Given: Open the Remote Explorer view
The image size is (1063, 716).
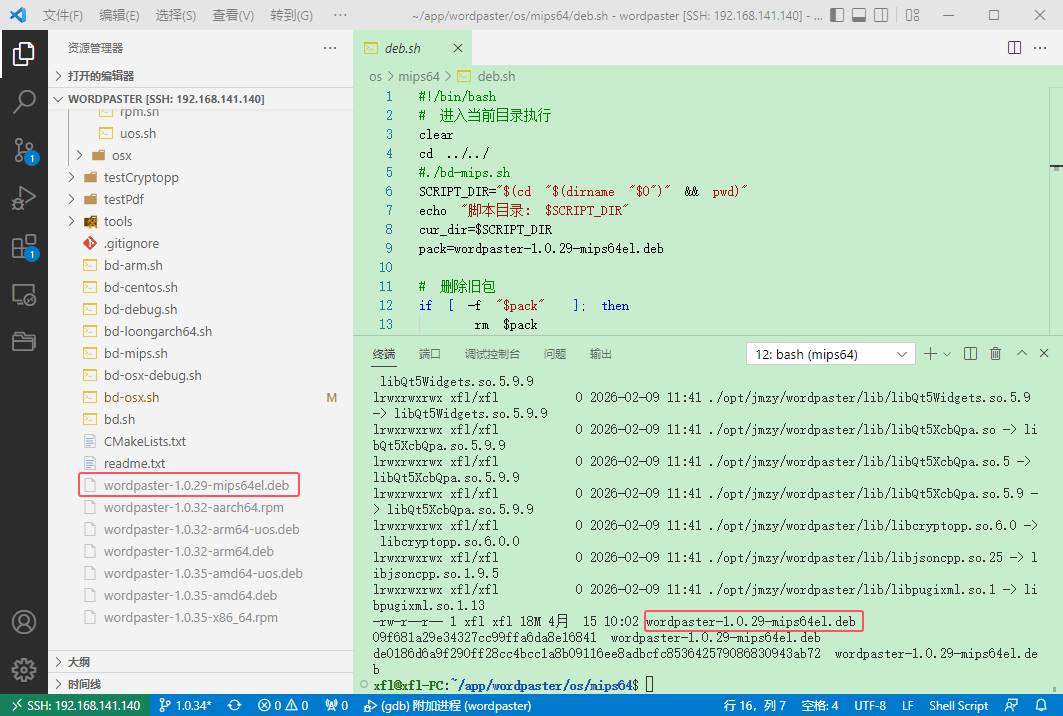Looking at the screenshot, I should 24,295.
